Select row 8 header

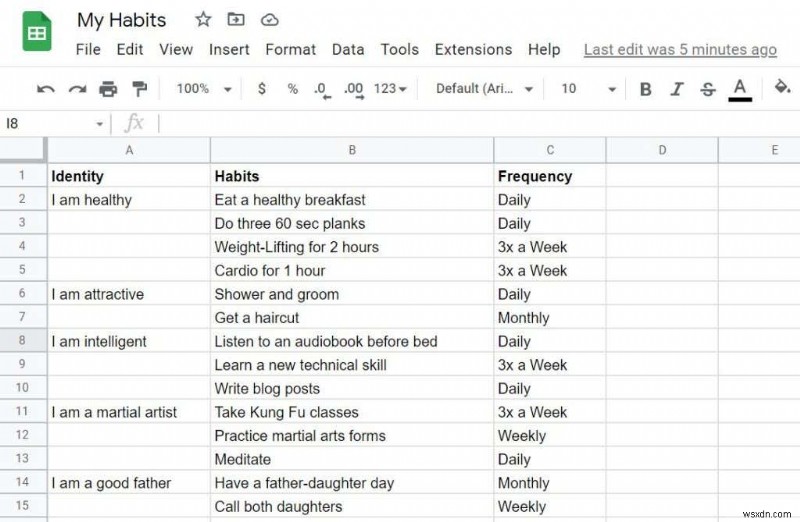[x=23, y=340]
